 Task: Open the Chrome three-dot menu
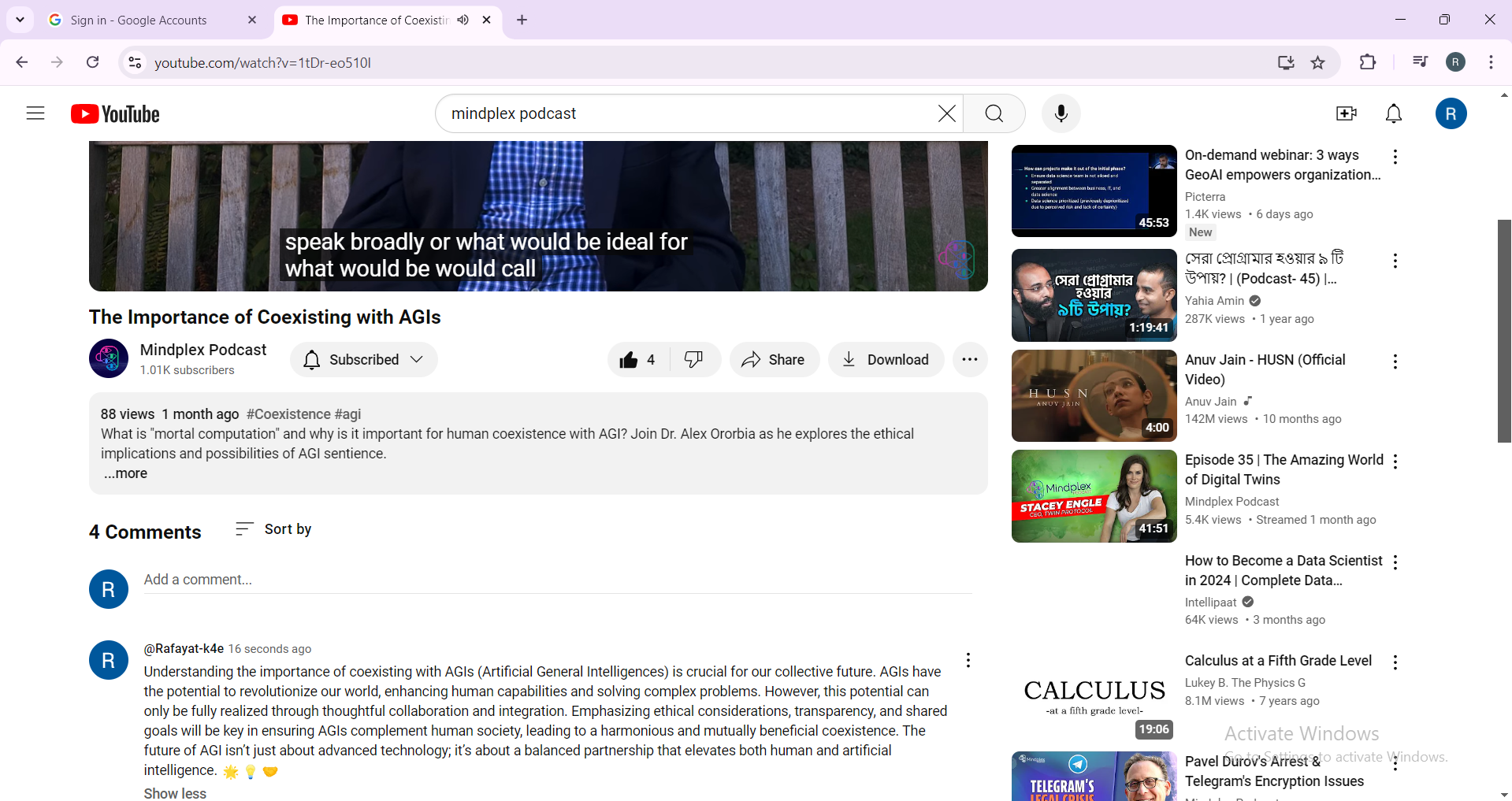point(1491,62)
